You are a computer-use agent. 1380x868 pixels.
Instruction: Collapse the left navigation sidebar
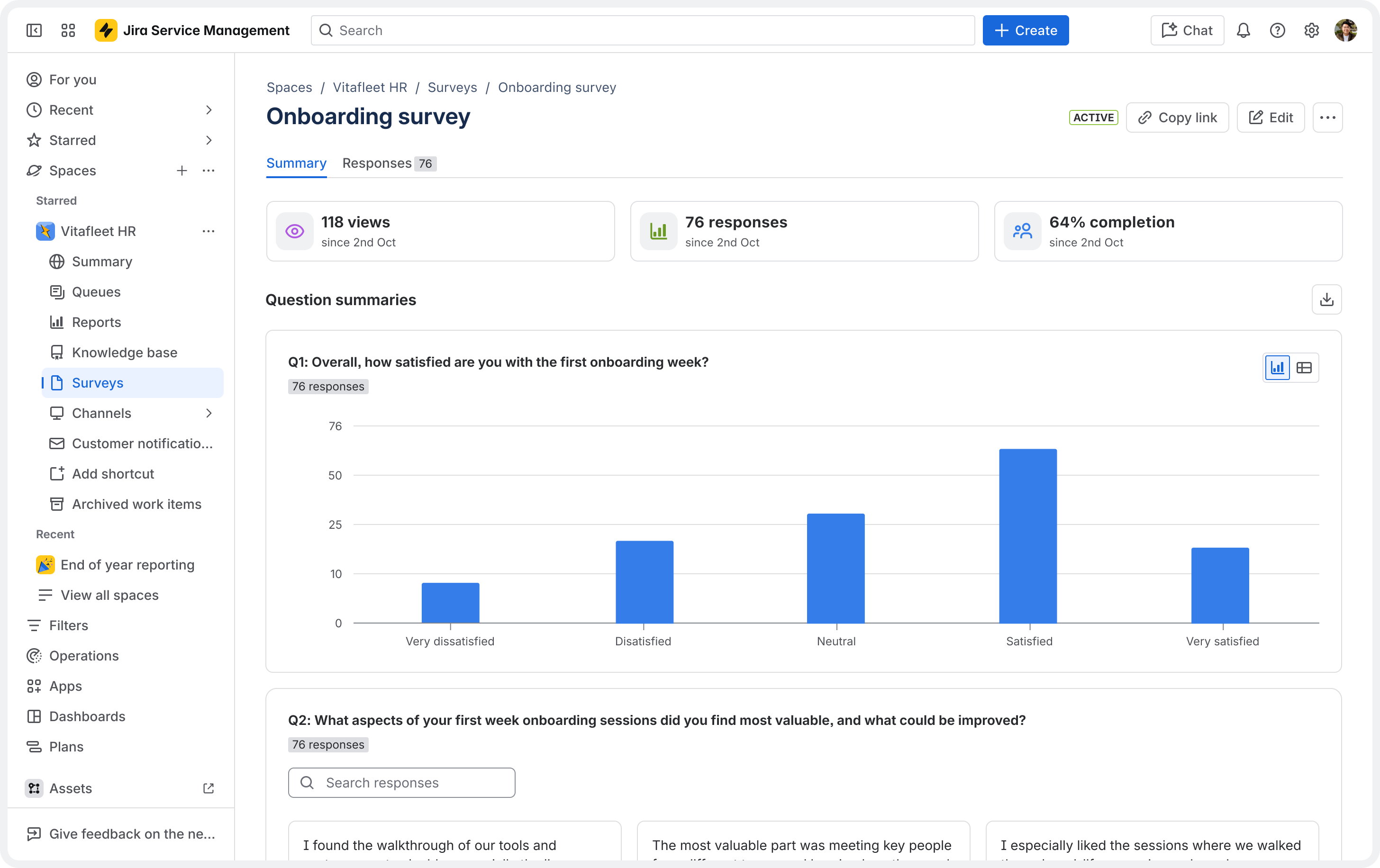point(34,30)
